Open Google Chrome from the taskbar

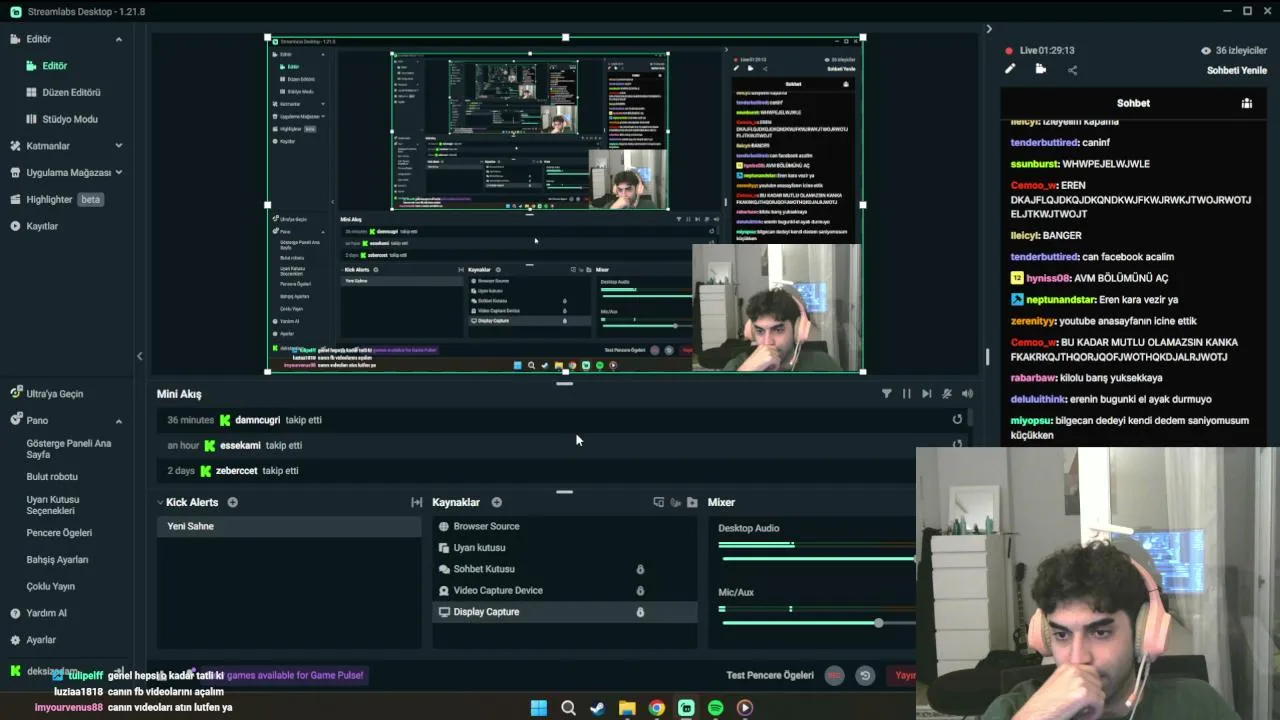(x=657, y=708)
